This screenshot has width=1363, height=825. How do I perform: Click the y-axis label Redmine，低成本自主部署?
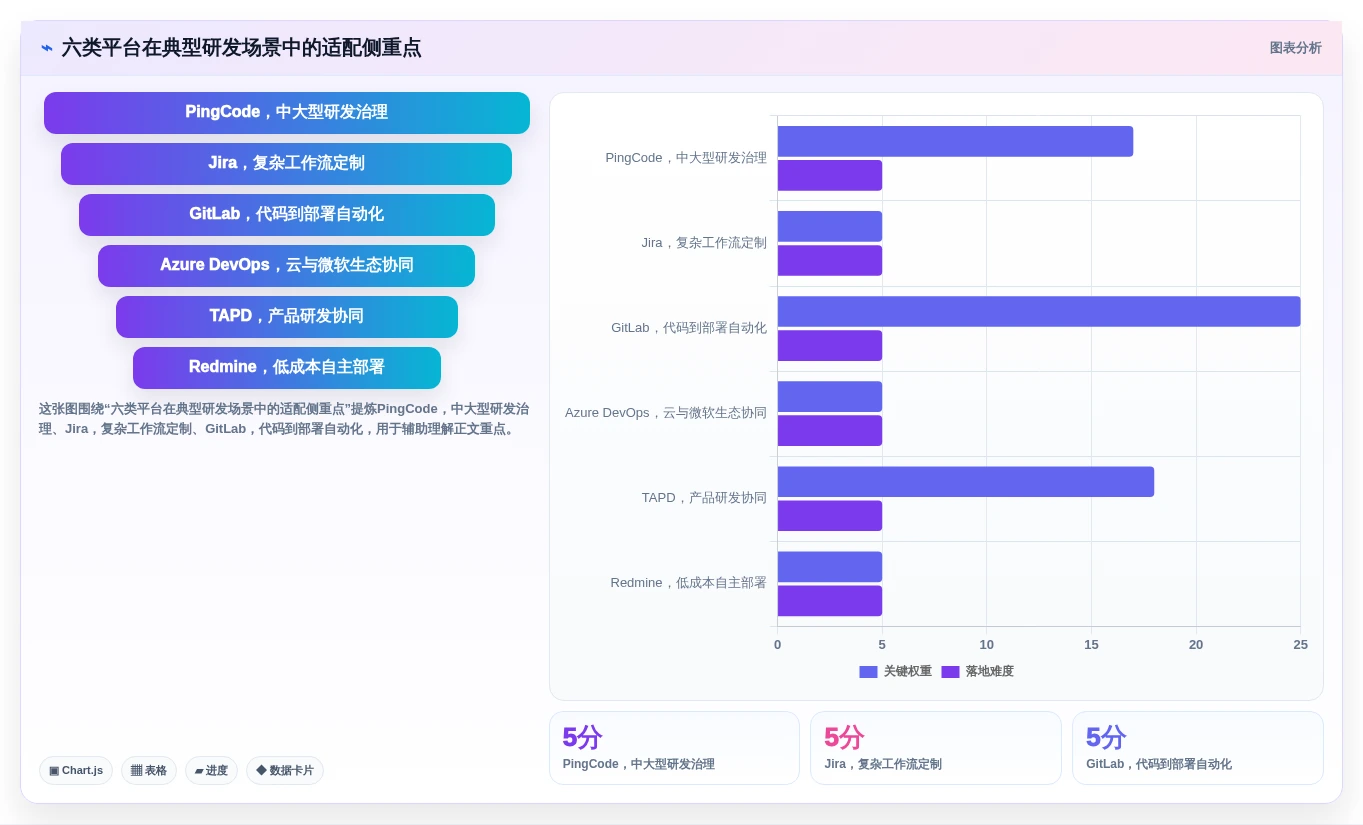pos(688,583)
